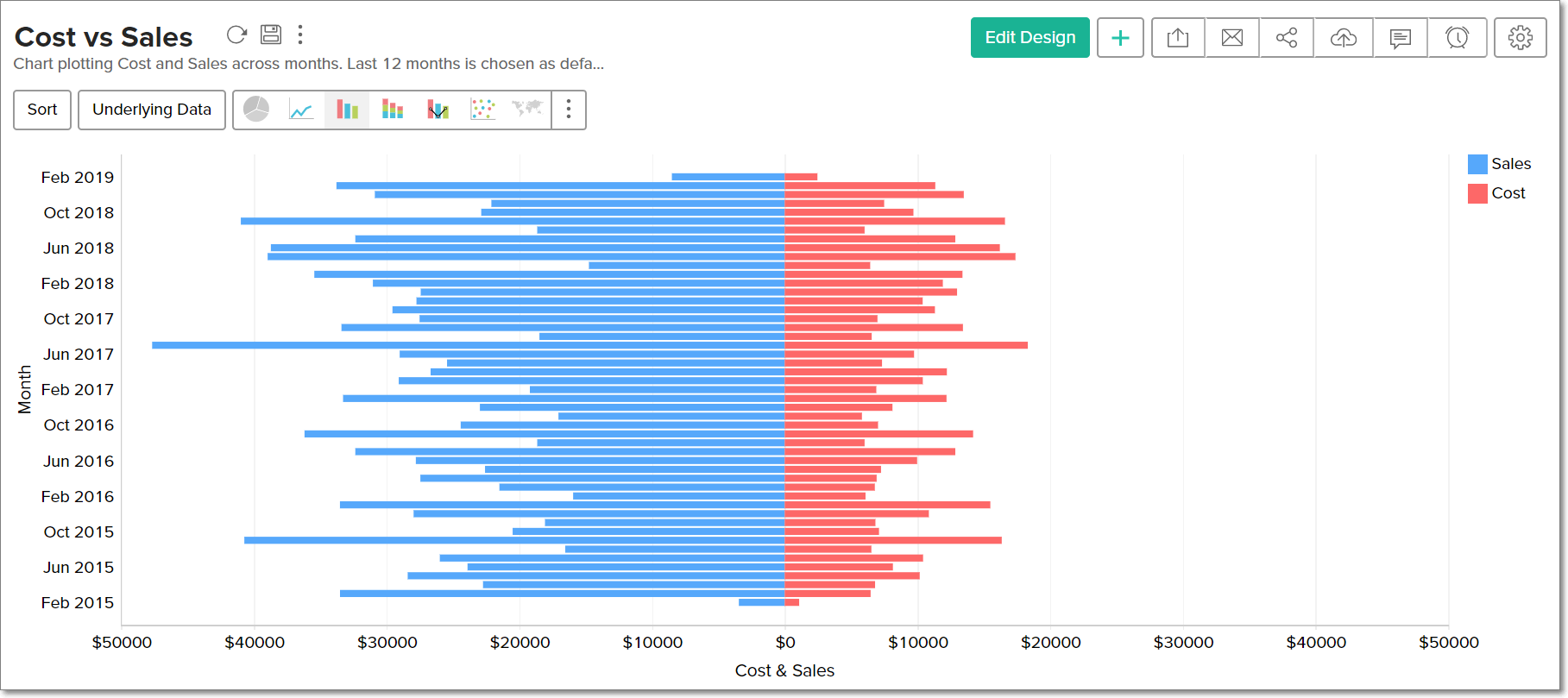The height and width of the screenshot is (698, 1568).
Task: Click the refresh icon beside the title
Action: coord(236,35)
